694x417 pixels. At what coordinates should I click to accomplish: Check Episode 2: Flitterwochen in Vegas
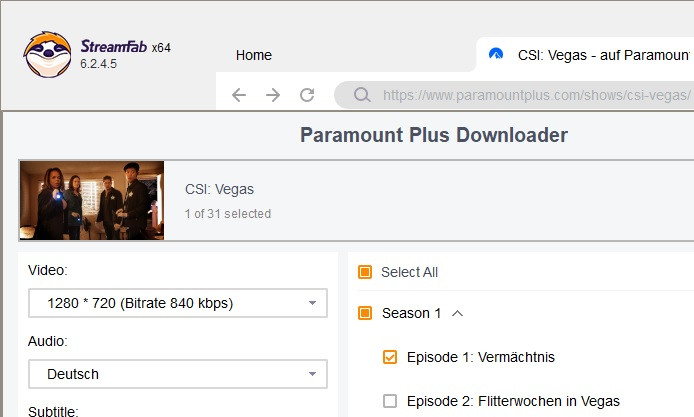click(x=390, y=401)
